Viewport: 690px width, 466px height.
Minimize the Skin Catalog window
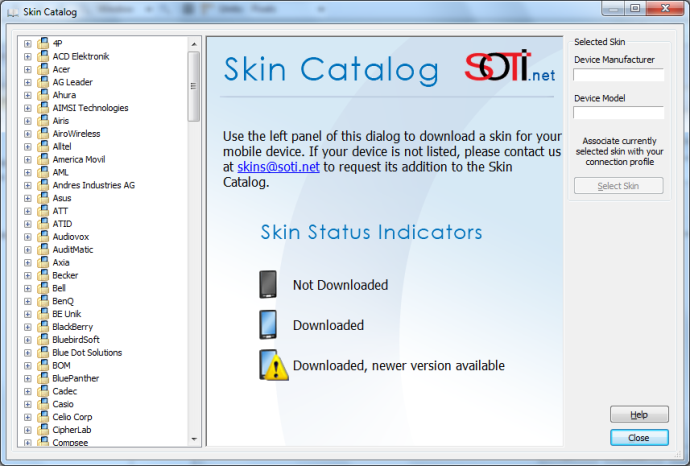click(x=613, y=8)
